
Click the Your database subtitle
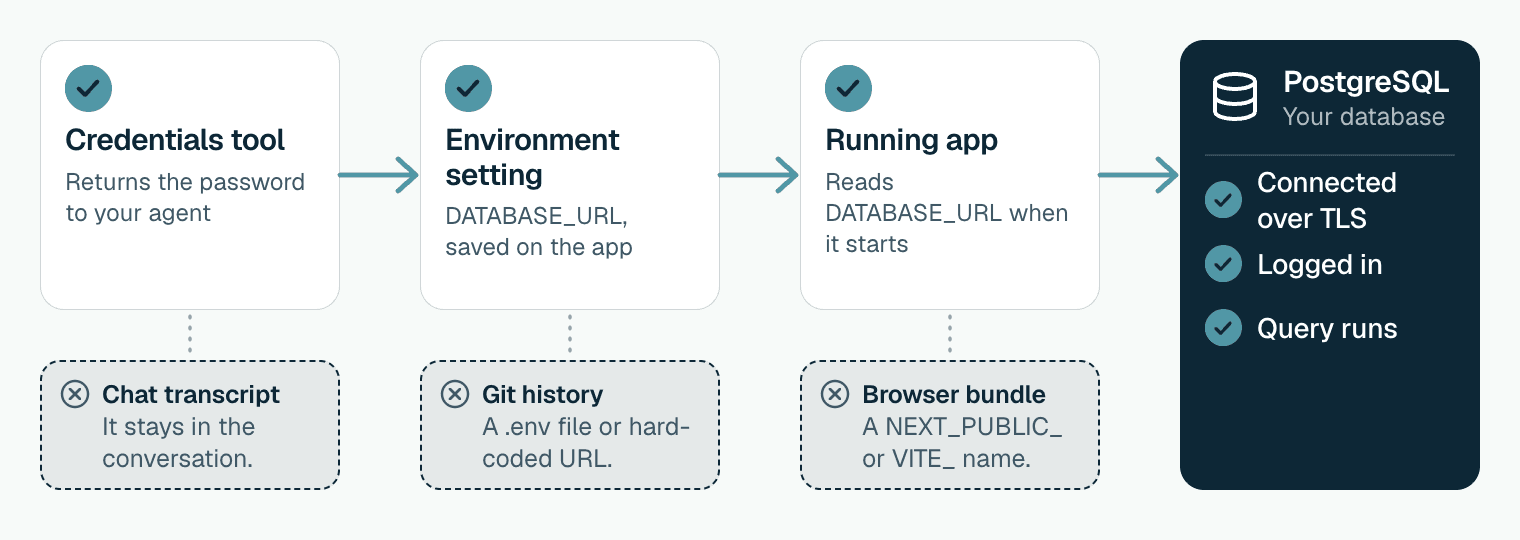(1364, 116)
